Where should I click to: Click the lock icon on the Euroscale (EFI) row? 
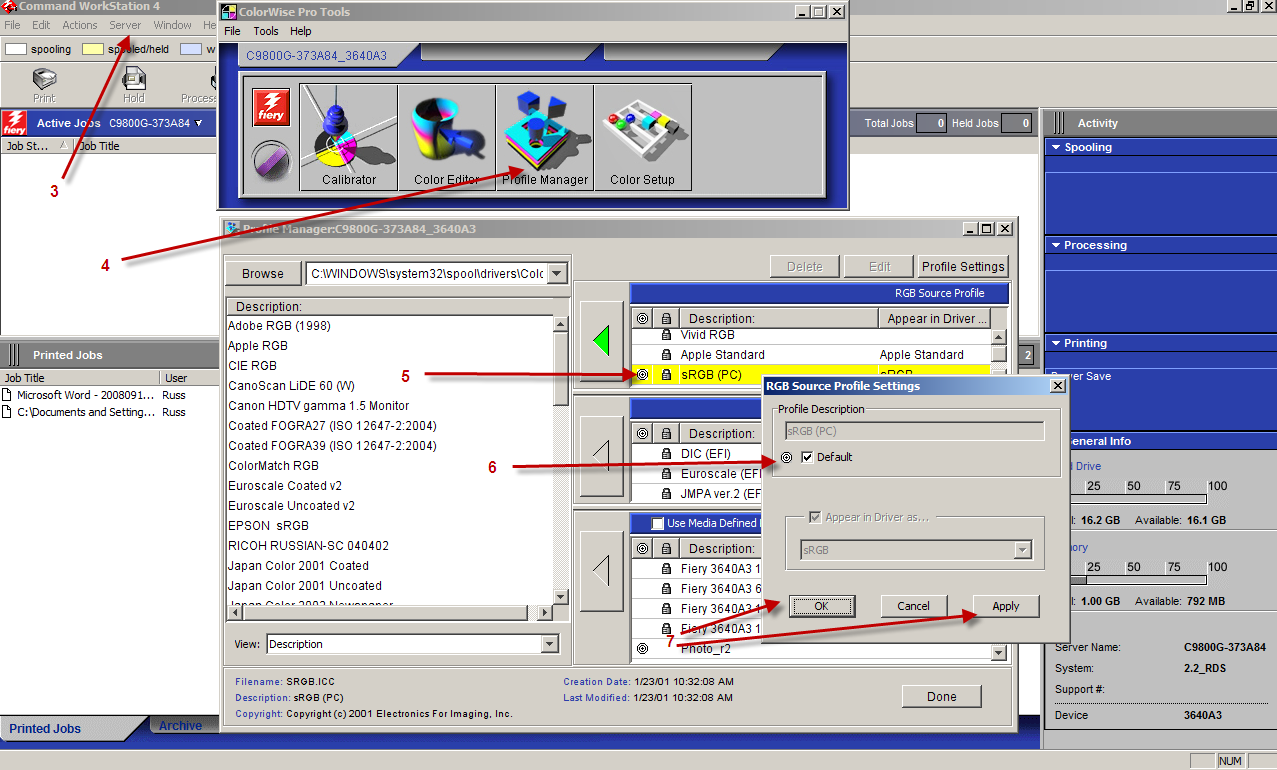point(667,474)
